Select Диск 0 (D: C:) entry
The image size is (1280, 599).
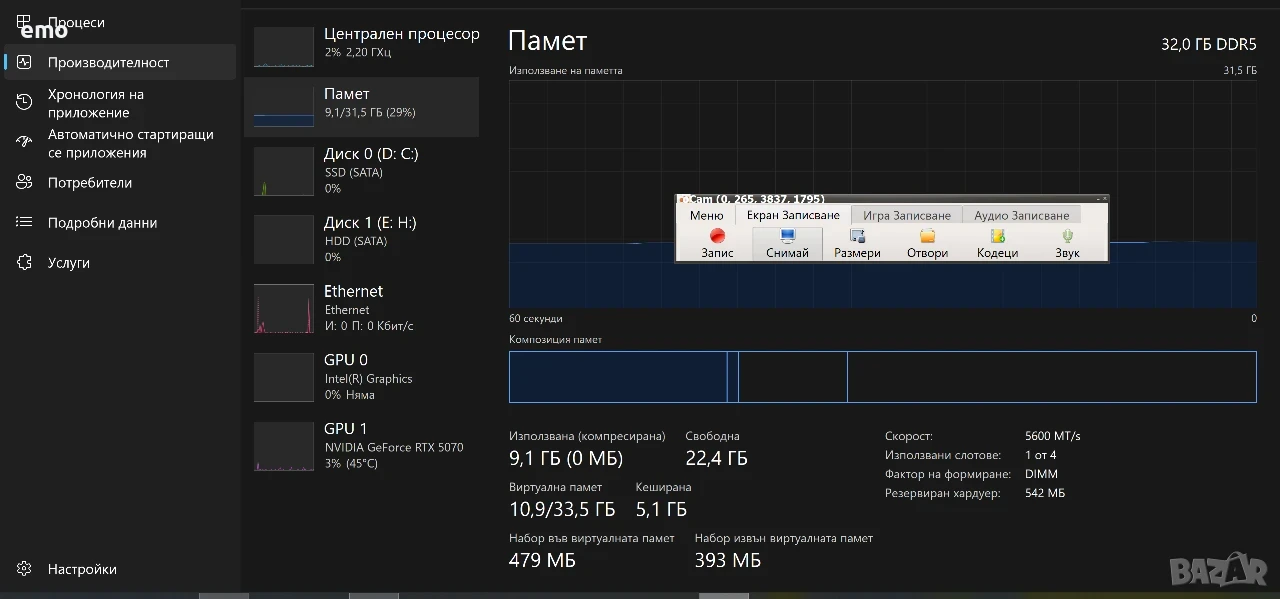(x=362, y=171)
